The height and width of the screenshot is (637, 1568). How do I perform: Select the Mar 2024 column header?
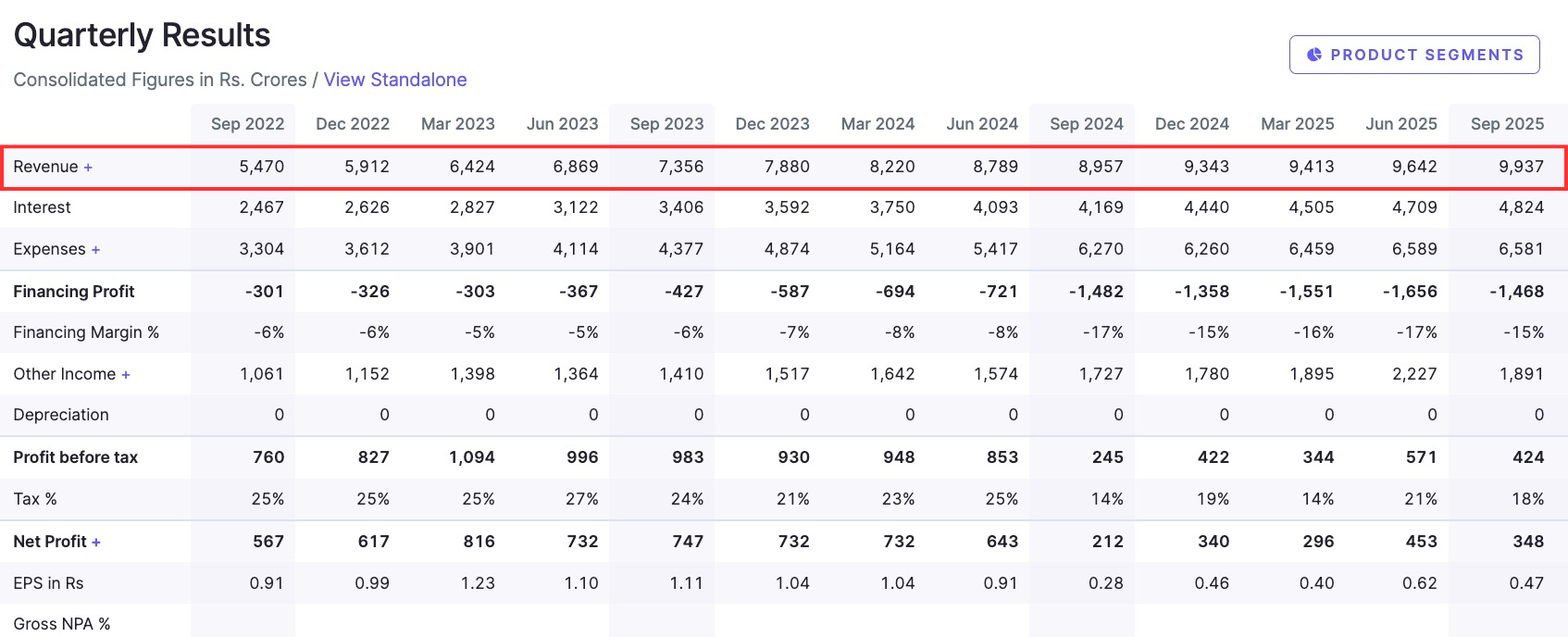pyautogui.click(x=877, y=123)
